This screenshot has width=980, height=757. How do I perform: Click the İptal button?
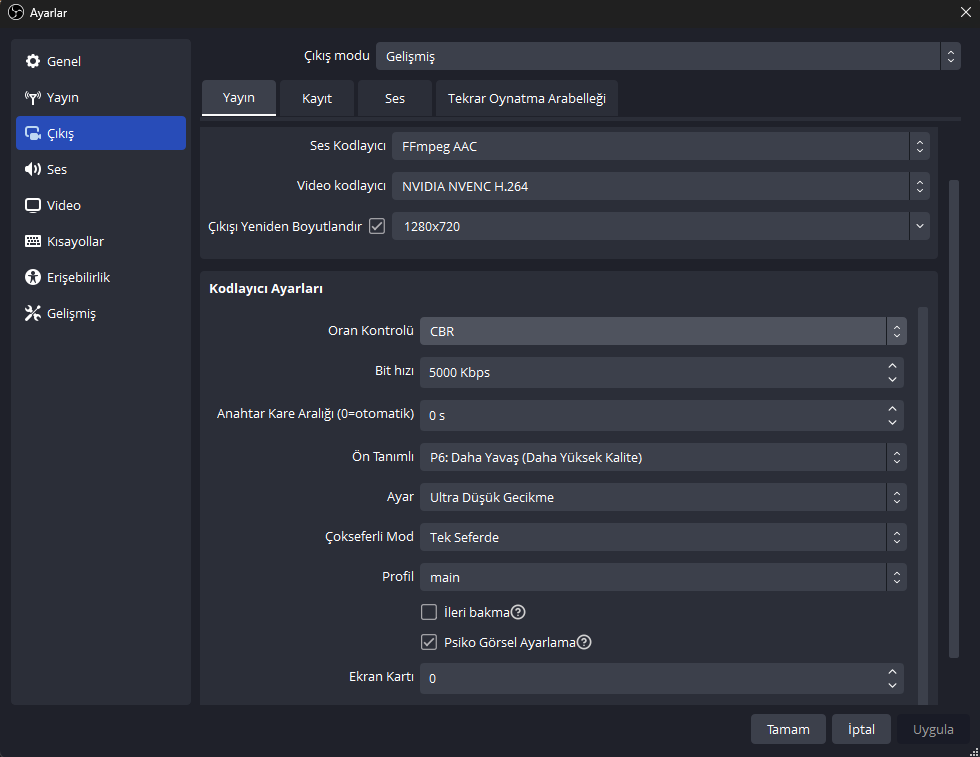coord(861,729)
